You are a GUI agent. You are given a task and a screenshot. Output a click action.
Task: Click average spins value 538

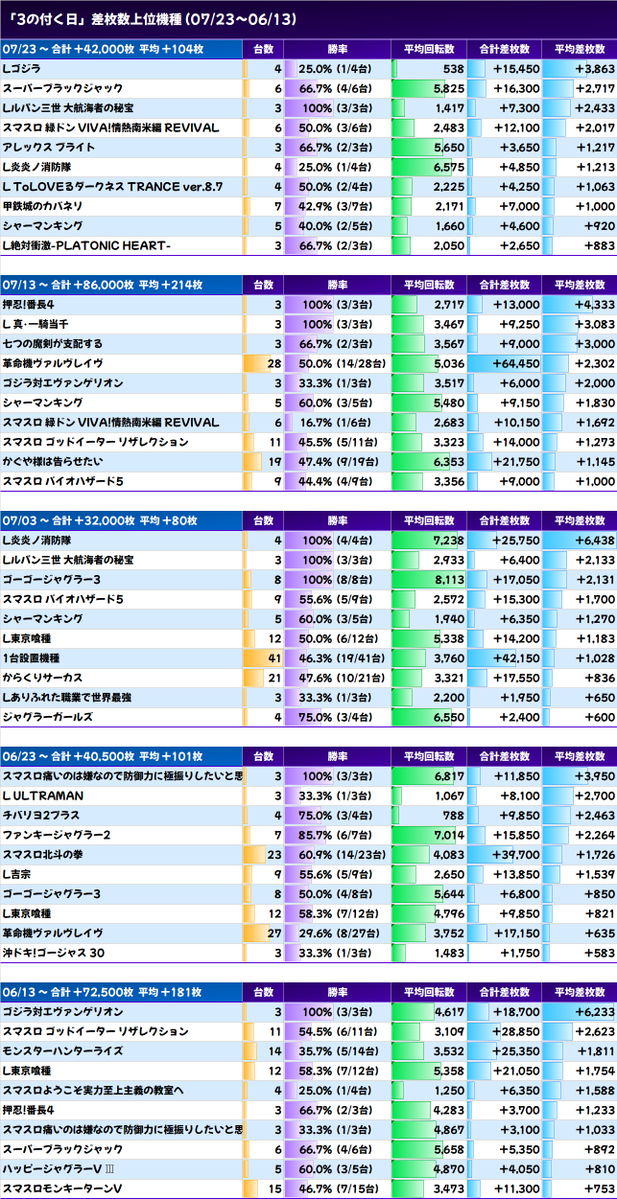pos(454,69)
